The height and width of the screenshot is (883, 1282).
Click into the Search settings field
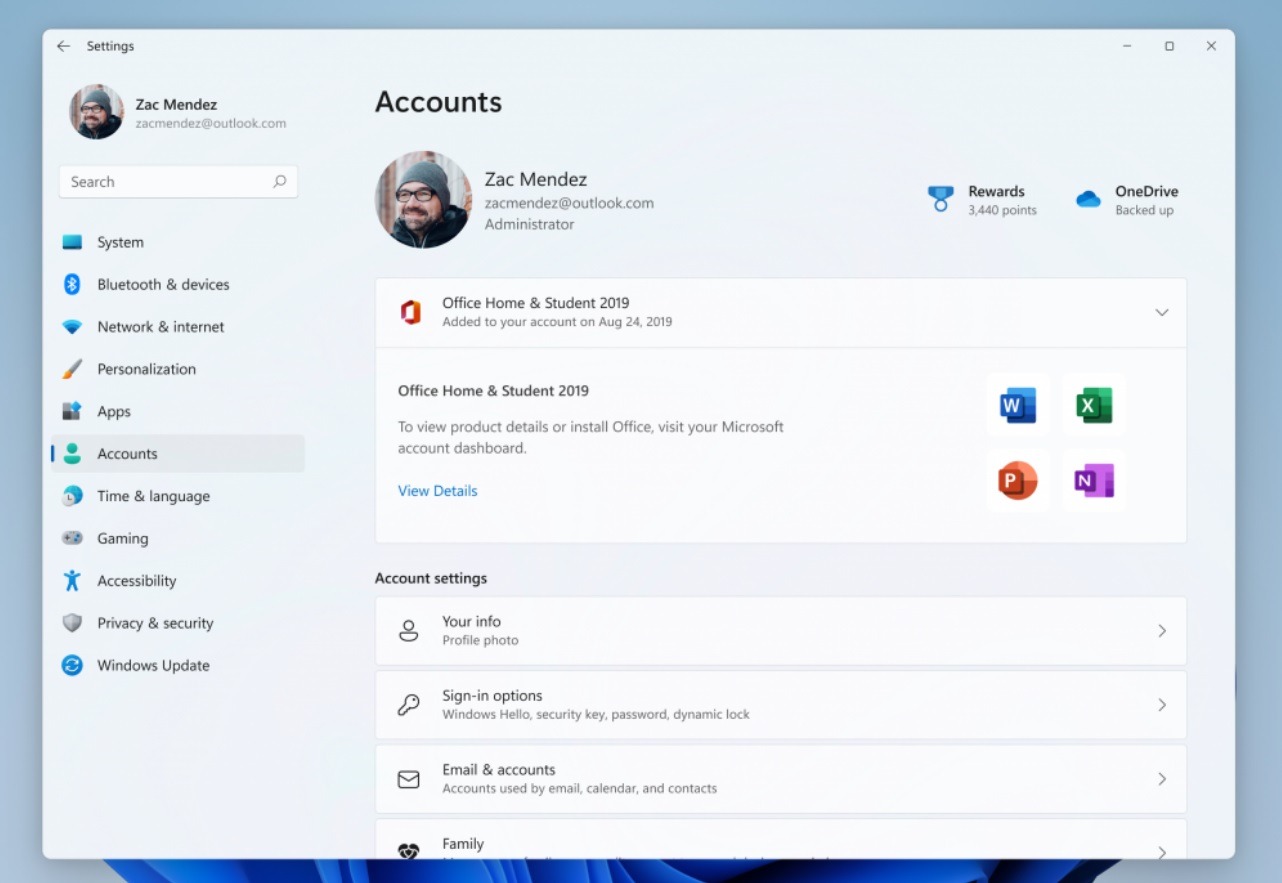click(165, 182)
